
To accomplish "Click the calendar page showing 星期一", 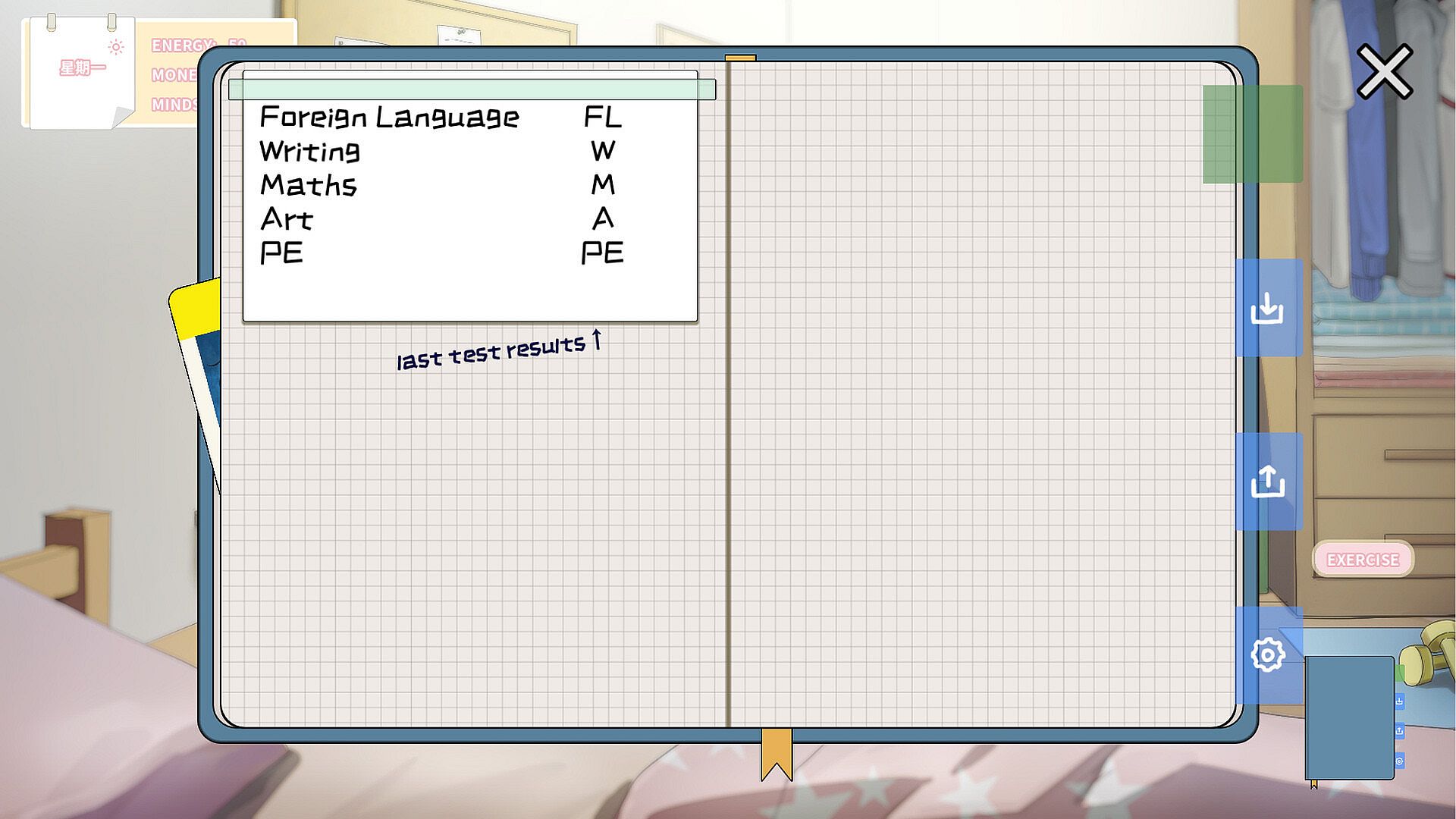I will pos(82,76).
